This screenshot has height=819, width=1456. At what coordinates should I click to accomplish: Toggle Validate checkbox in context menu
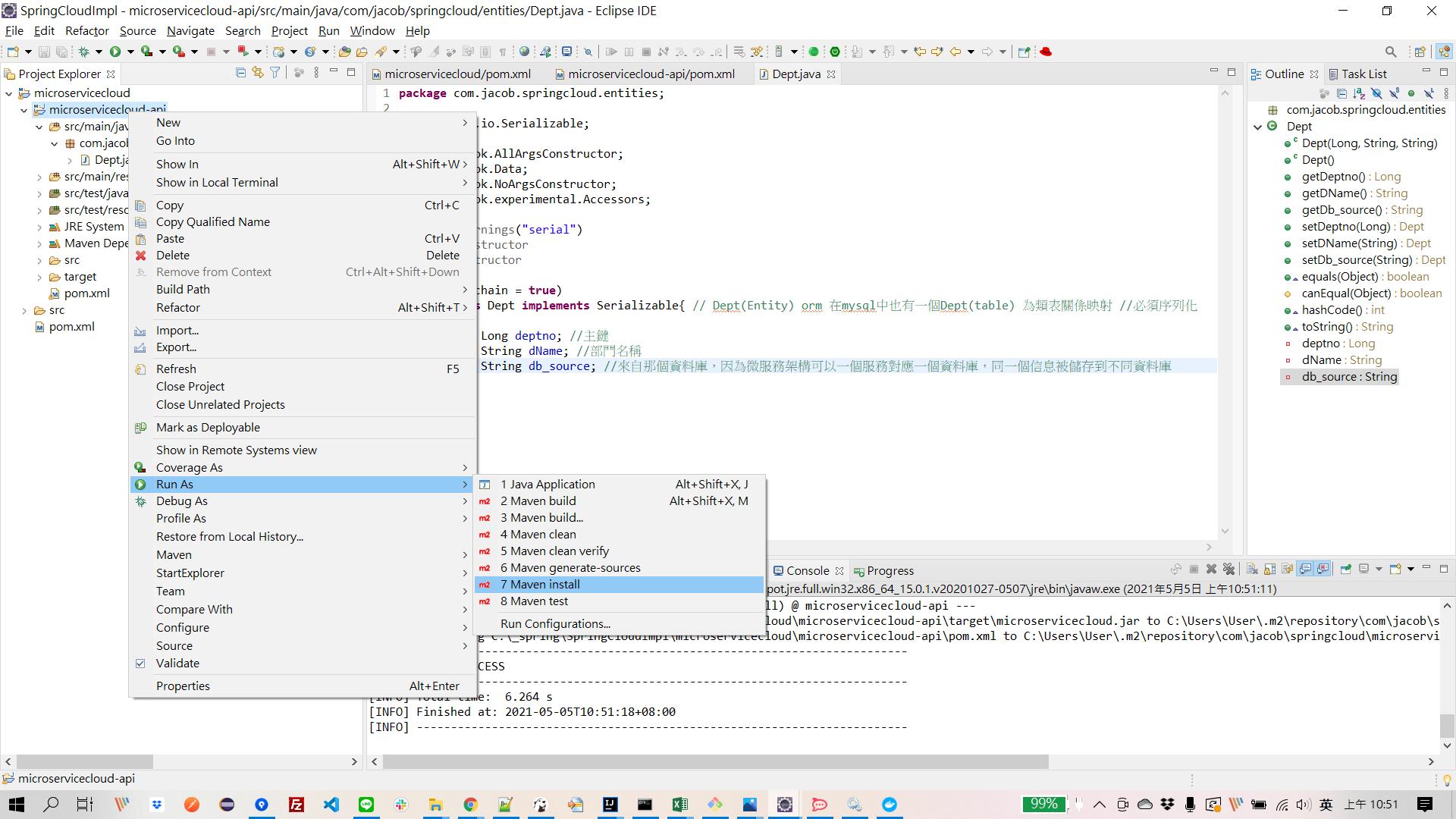point(140,663)
